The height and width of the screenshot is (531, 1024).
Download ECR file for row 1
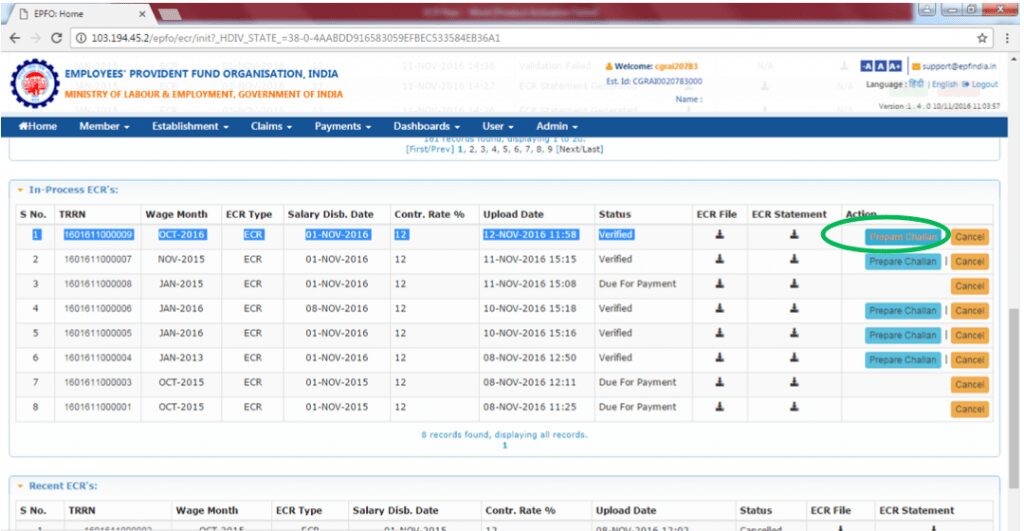pyautogui.click(x=719, y=235)
